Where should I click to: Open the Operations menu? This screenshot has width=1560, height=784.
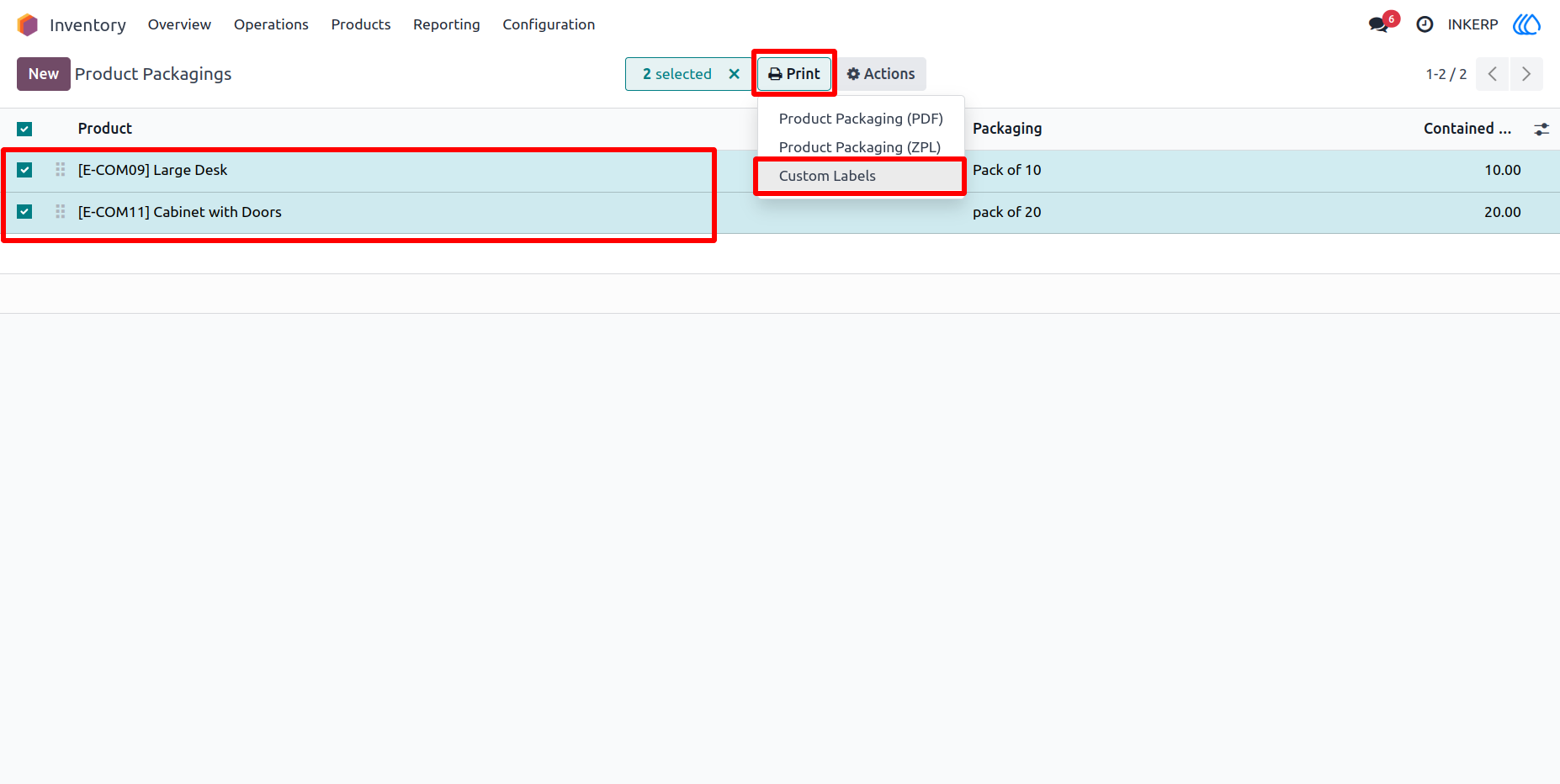coord(271,24)
